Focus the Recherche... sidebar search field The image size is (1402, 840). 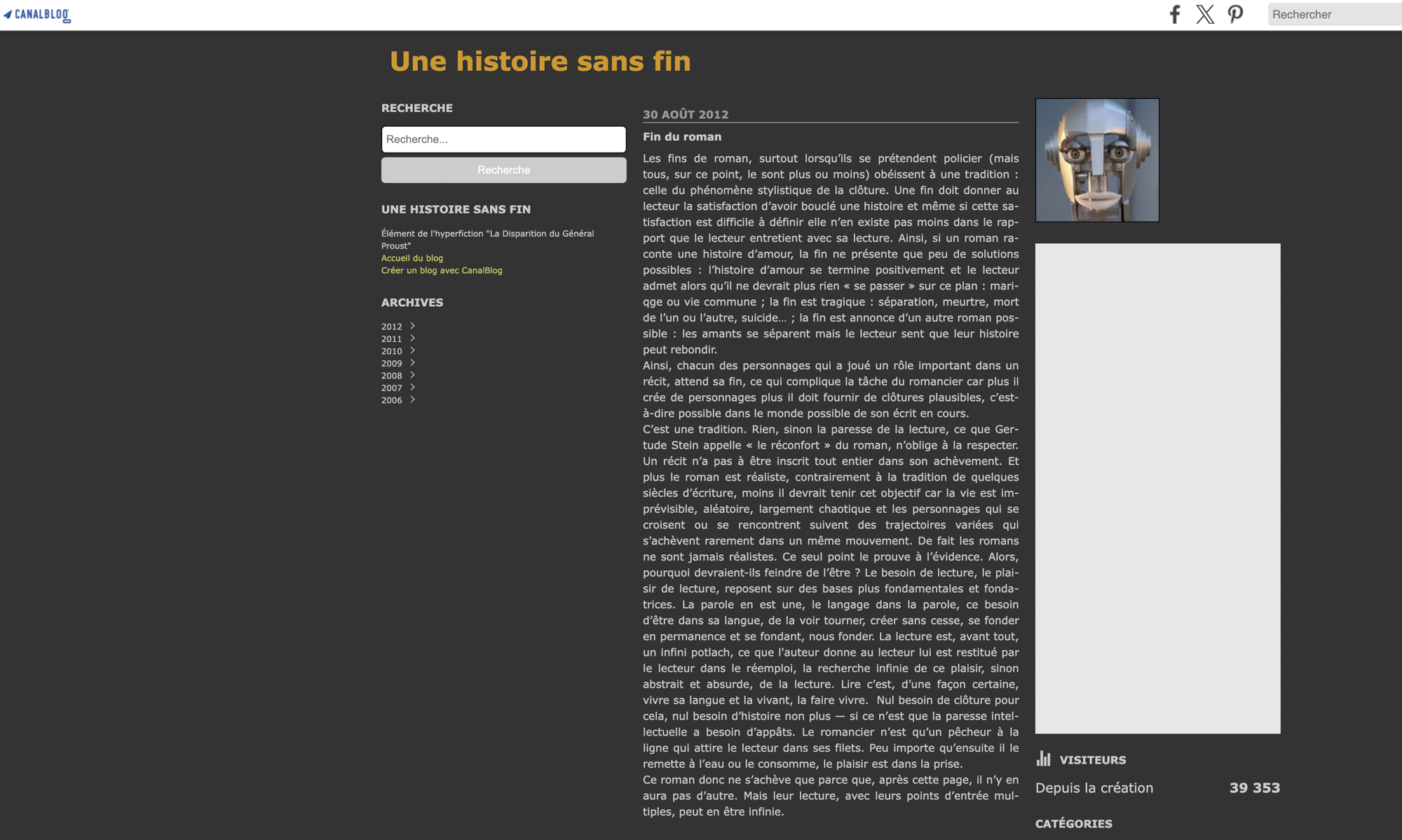[503, 139]
